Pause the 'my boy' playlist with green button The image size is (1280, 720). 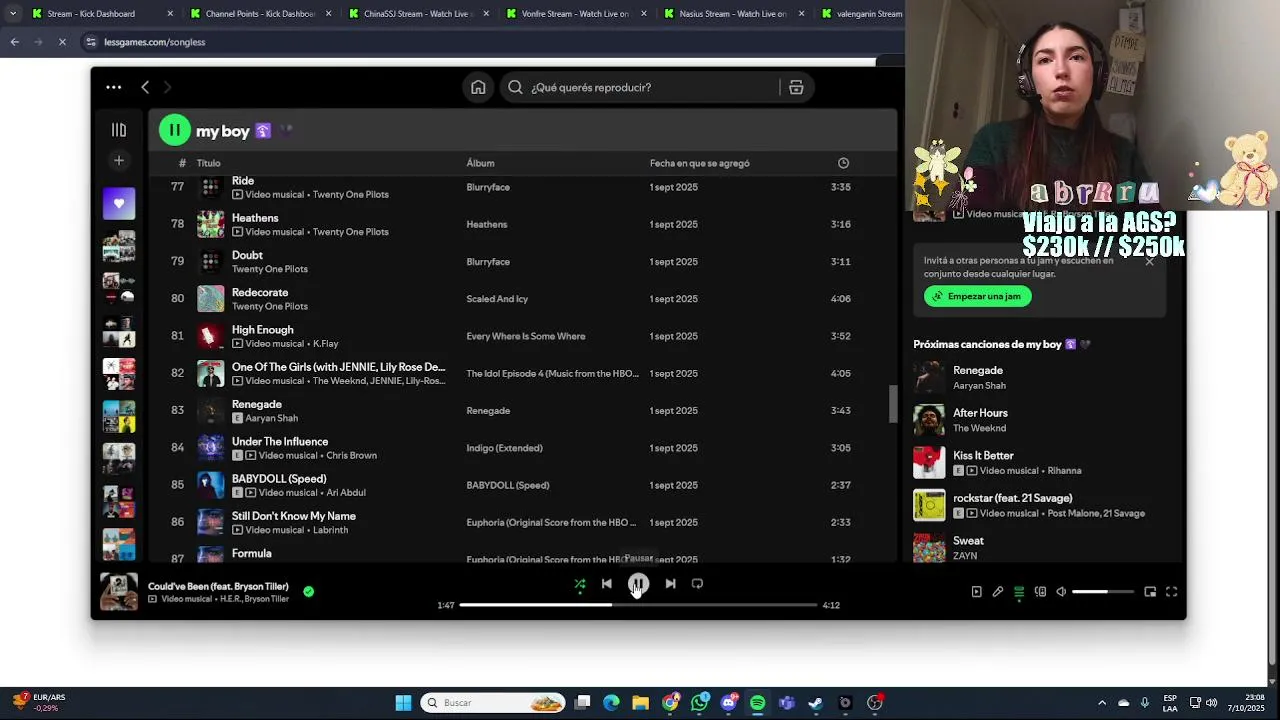tap(174, 130)
